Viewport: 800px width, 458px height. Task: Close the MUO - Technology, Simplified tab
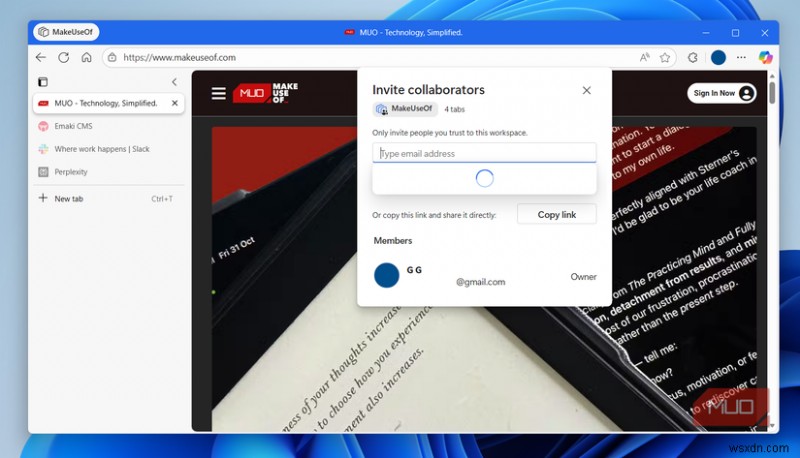(x=174, y=103)
